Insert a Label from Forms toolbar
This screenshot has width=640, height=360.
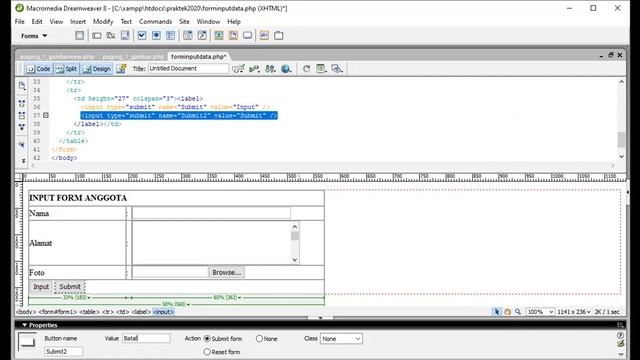point(264,36)
